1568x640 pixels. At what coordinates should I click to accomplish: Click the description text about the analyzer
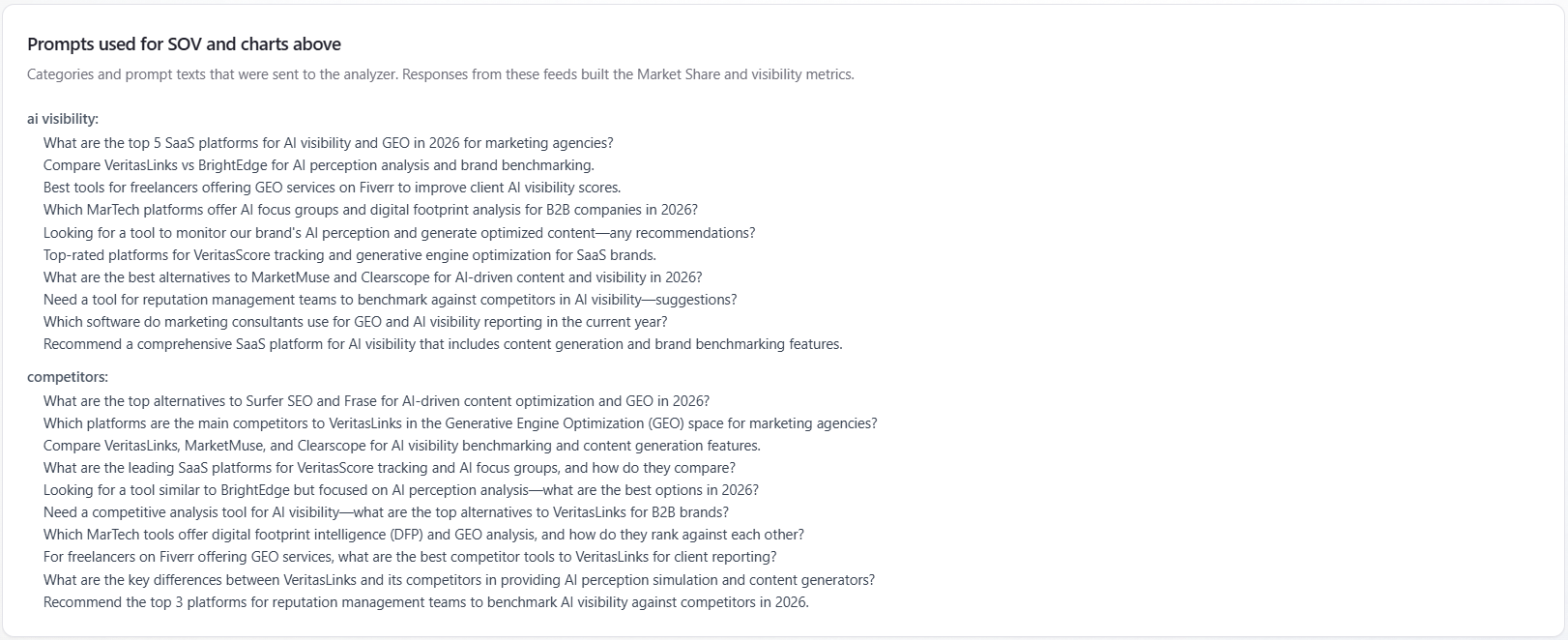point(440,74)
